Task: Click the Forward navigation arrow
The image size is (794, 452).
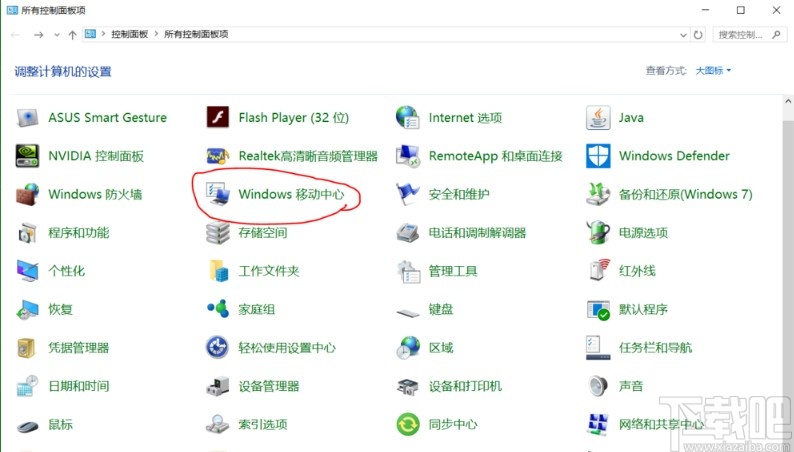Action: coord(38,35)
